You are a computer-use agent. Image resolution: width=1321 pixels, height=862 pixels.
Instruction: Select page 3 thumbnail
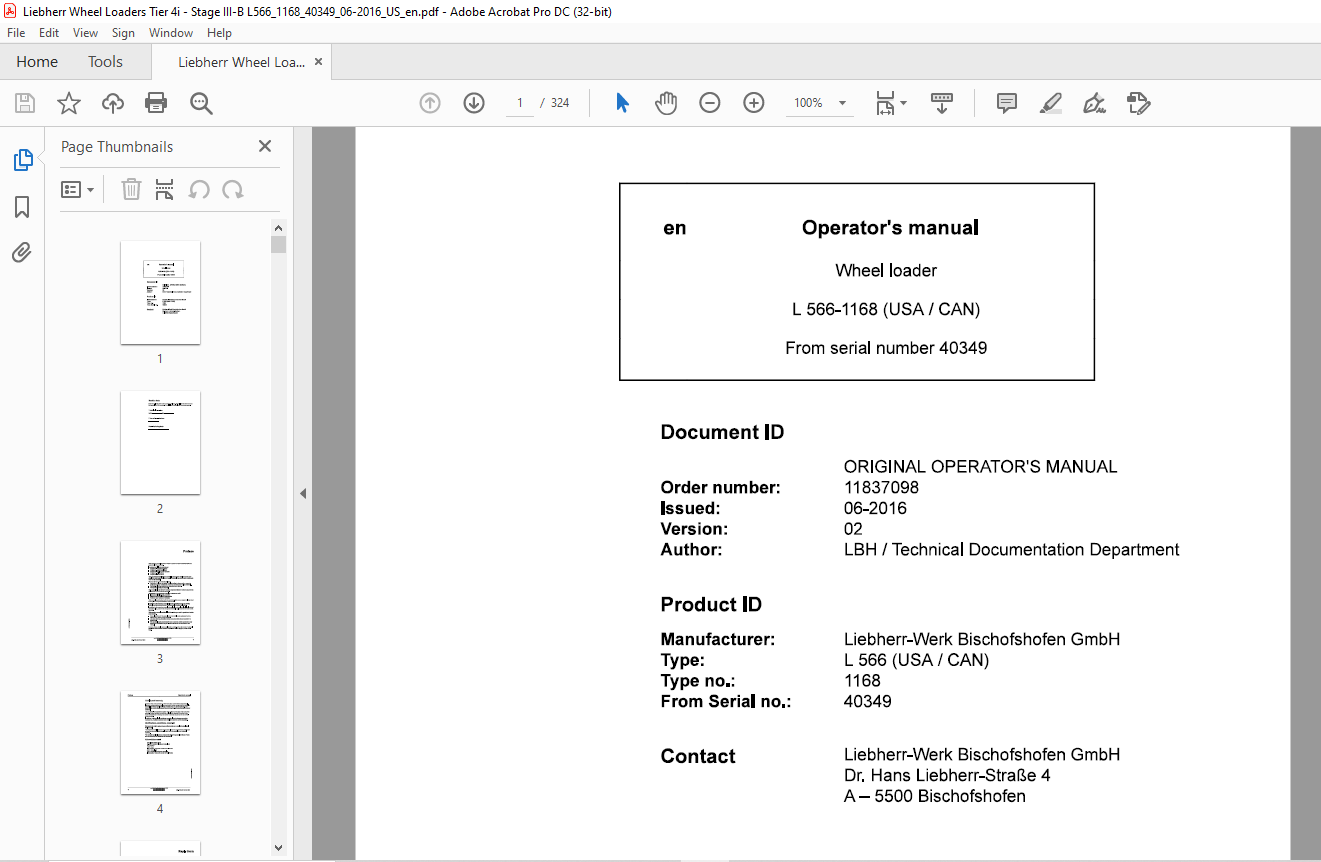click(160, 592)
